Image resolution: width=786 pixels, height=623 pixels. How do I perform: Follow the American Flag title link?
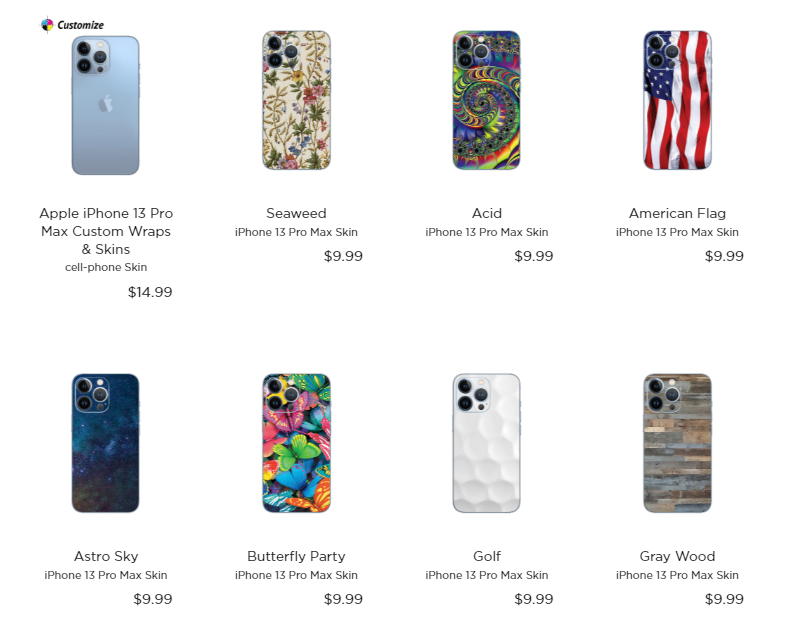[677, 214]
